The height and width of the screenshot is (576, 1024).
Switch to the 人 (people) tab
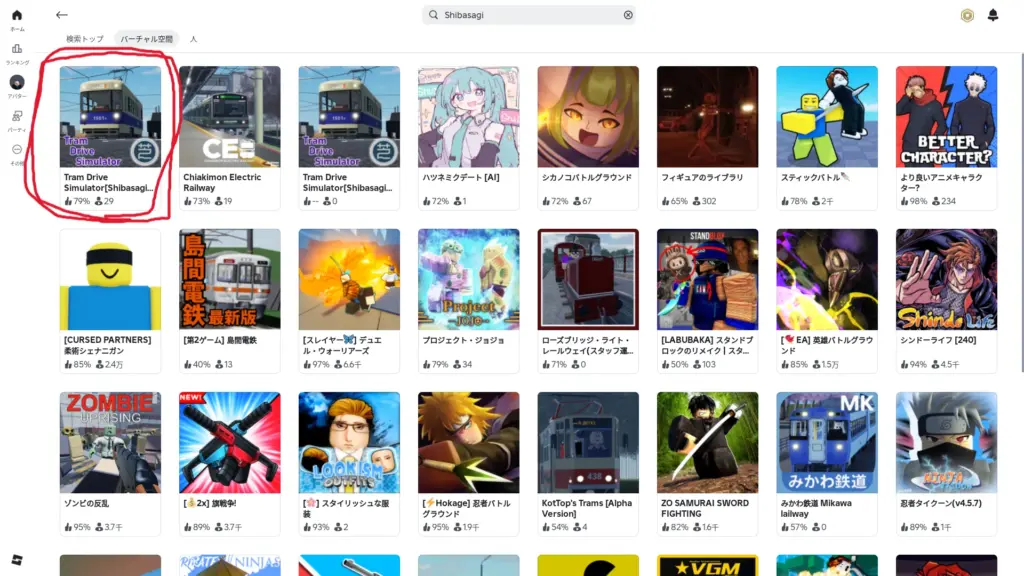pyautogui.click(x=193, y=39)
